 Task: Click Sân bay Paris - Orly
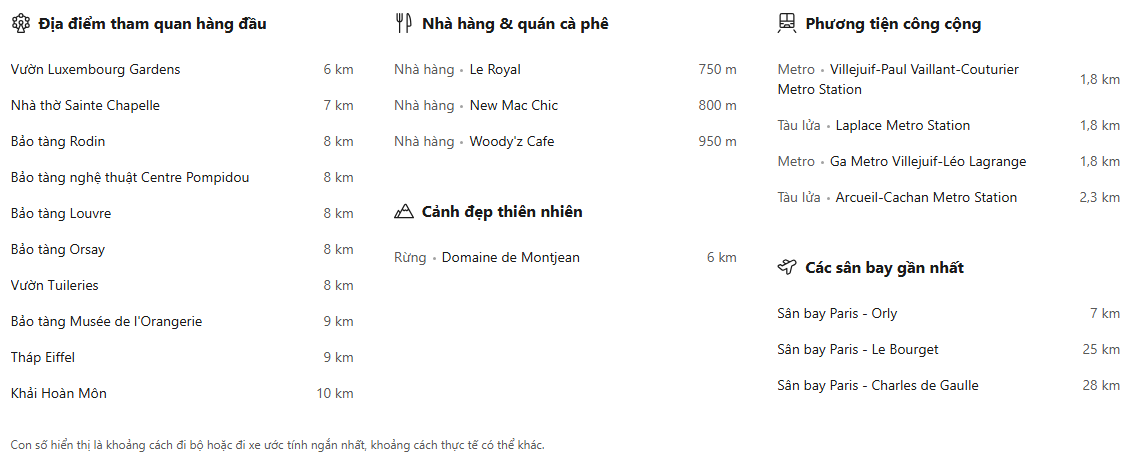837,314
